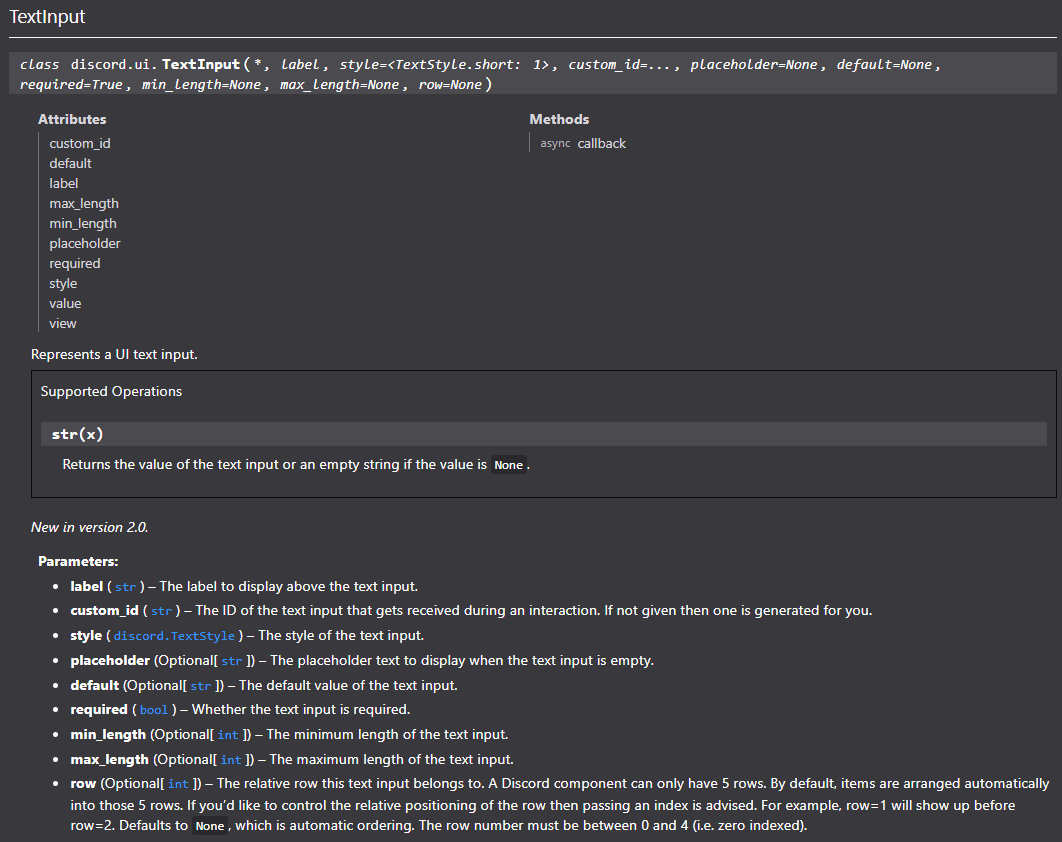
Task: Click the str type link beside label parameter
Action: point(125,587)
